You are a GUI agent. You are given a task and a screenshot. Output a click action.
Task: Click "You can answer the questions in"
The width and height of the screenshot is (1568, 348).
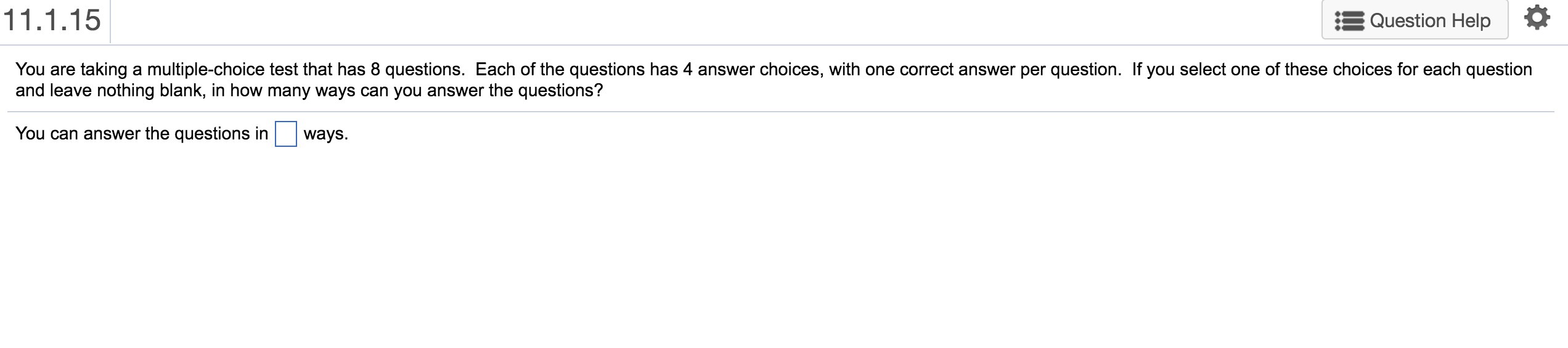pyautogui.click(x=142, y=134)
